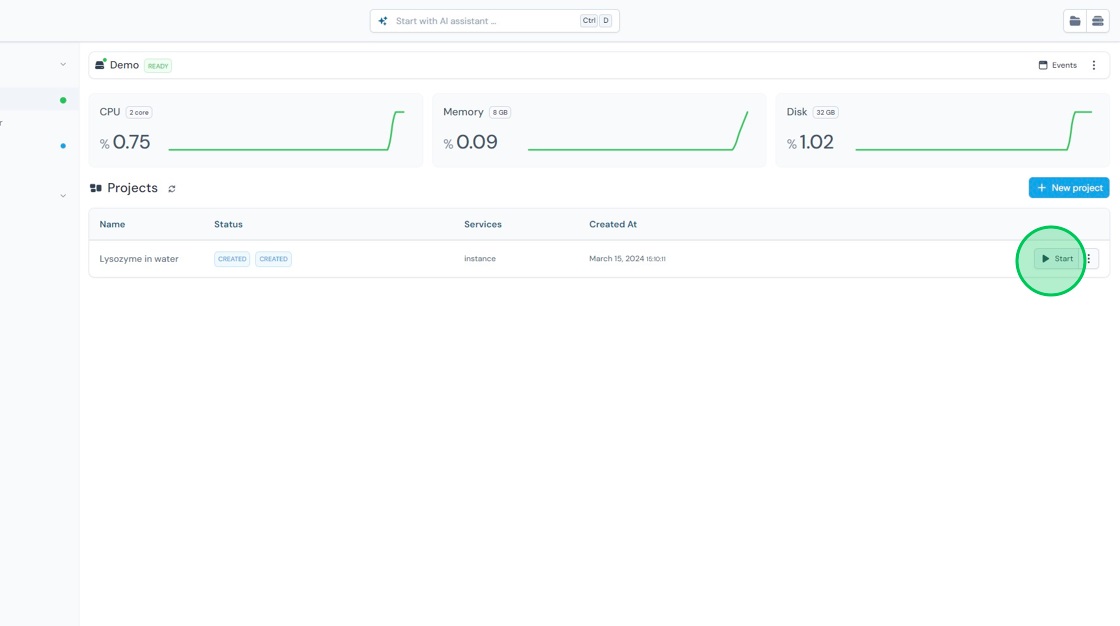Focus the Start with AI assistant field
The image size is (1120, 626).
[494, 21]
